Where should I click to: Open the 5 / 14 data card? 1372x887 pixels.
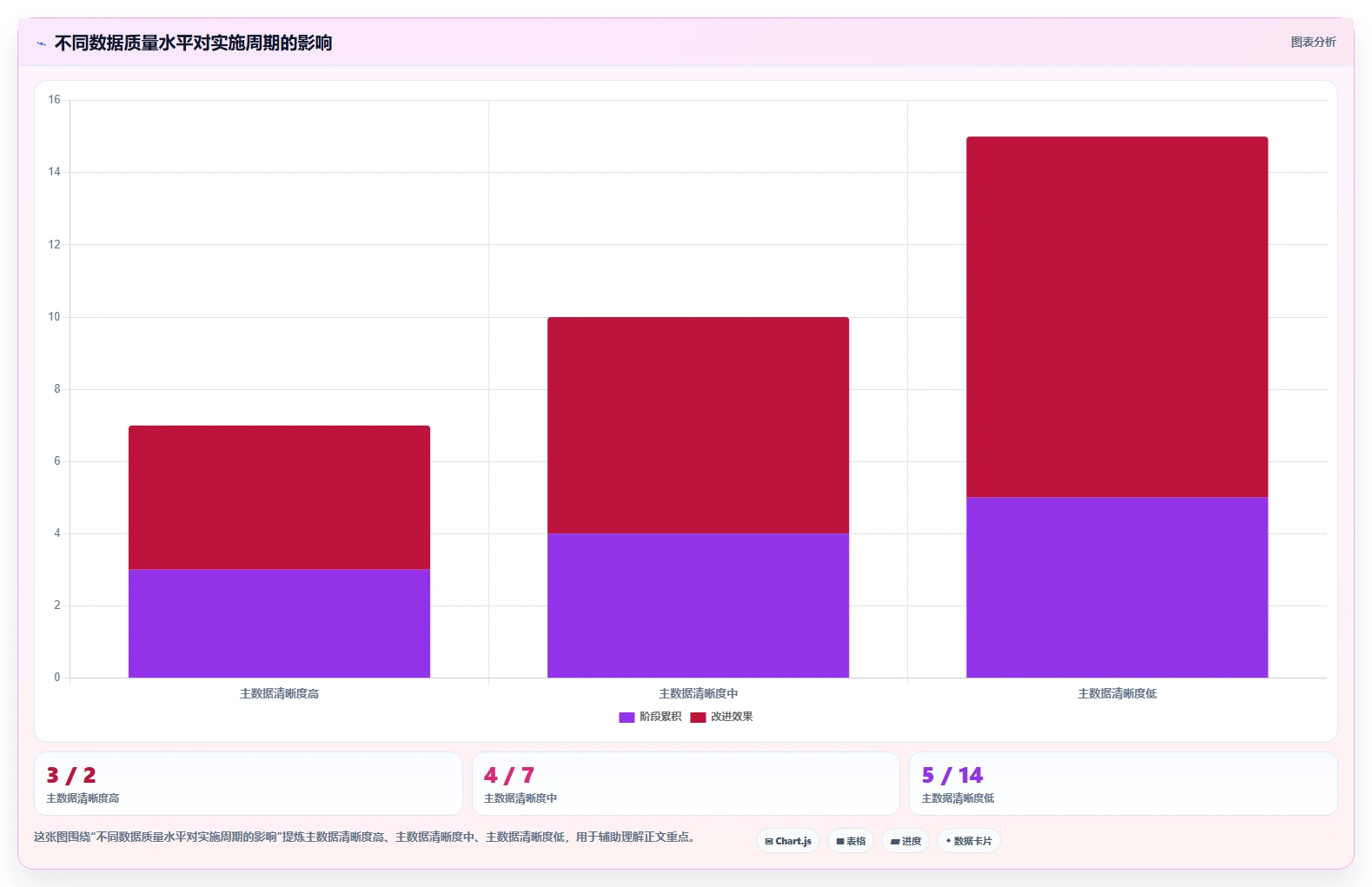(1123, 784)
